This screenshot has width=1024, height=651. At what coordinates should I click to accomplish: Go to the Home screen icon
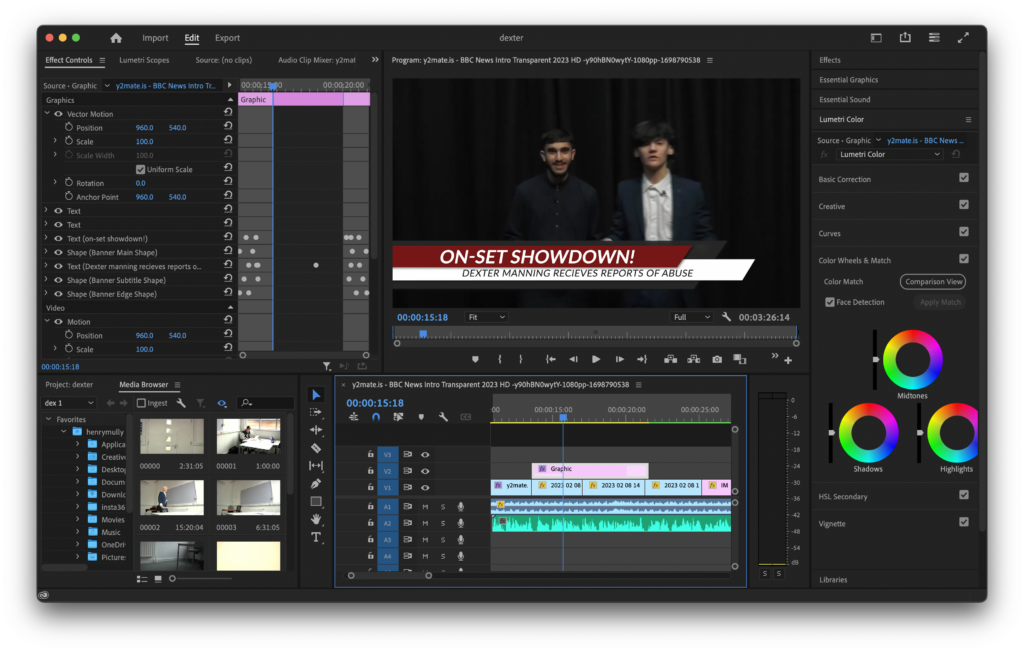pyautogui.click(x=116, y=38)
